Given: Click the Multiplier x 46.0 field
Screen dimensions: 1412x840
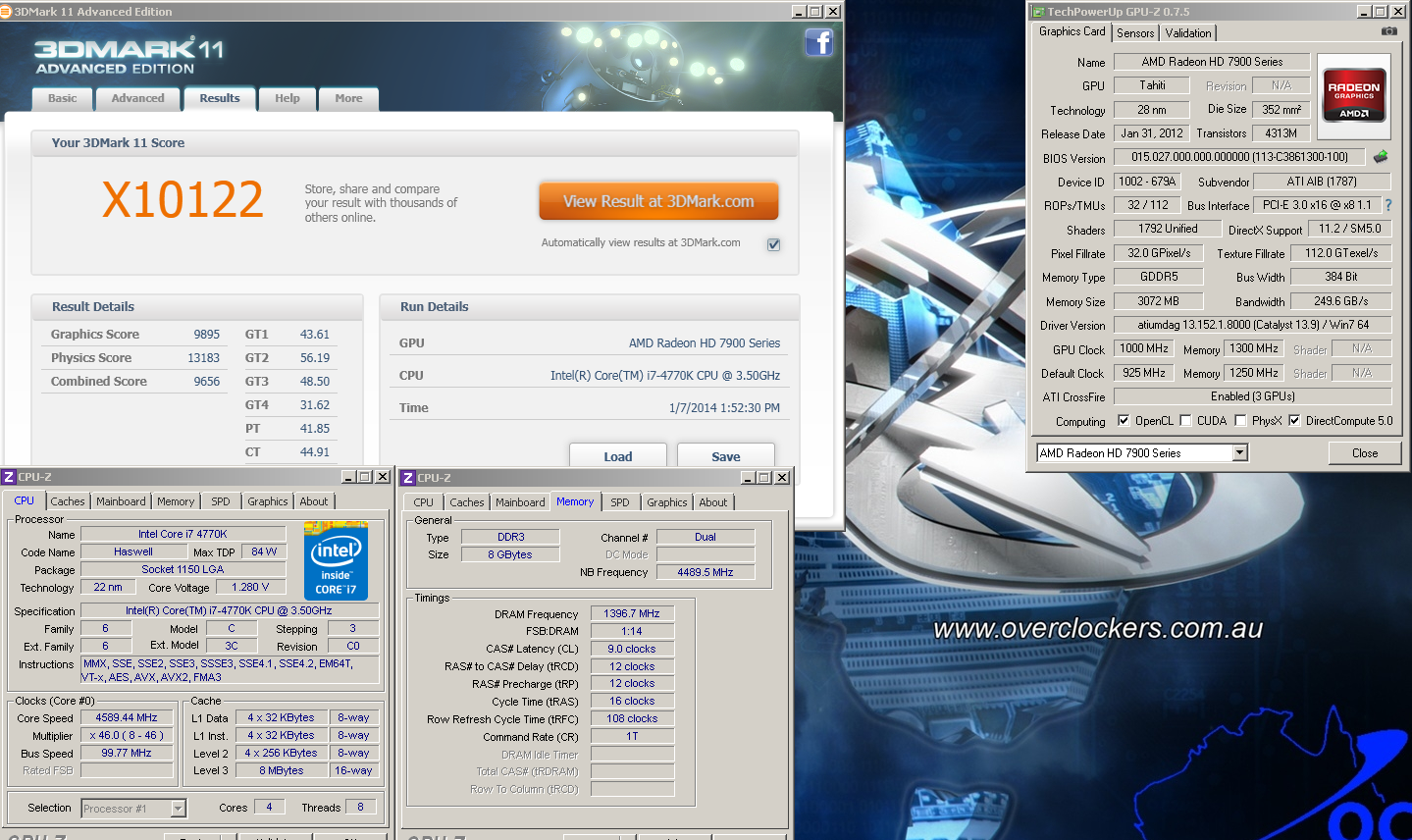Looking at the screenshot, I should 127,736.
